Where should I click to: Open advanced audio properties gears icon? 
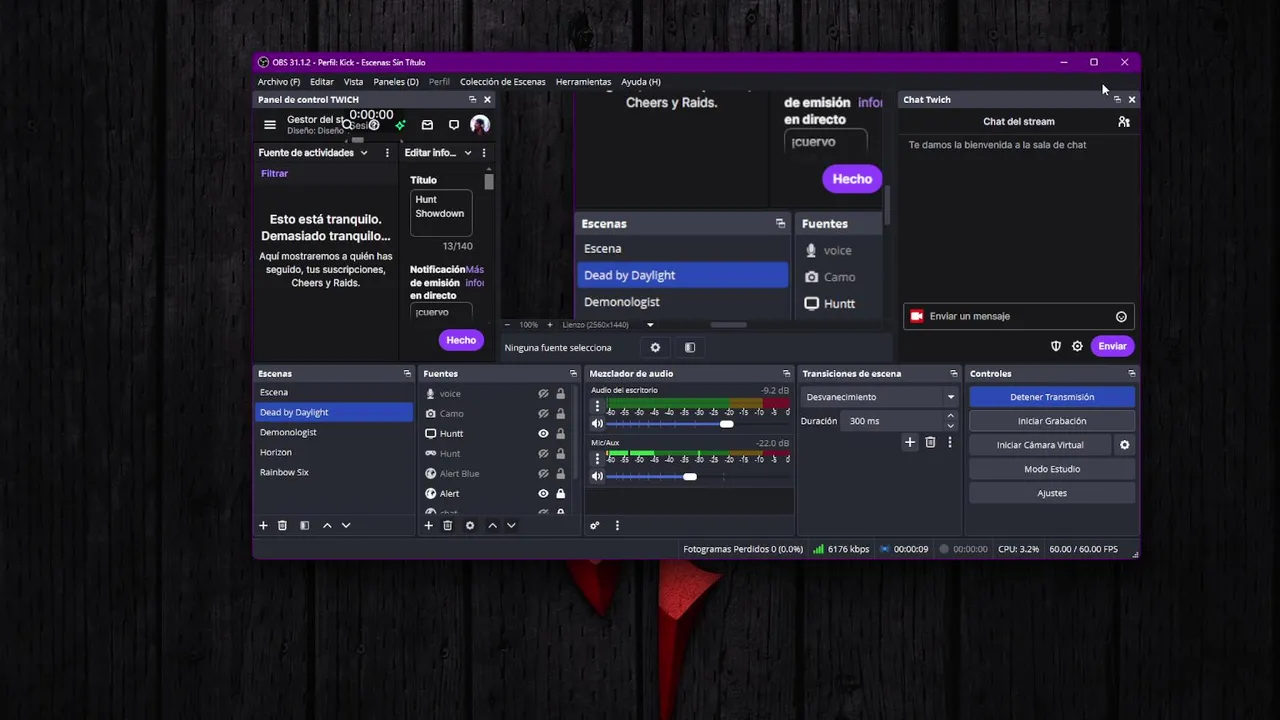tap(594, 525)
